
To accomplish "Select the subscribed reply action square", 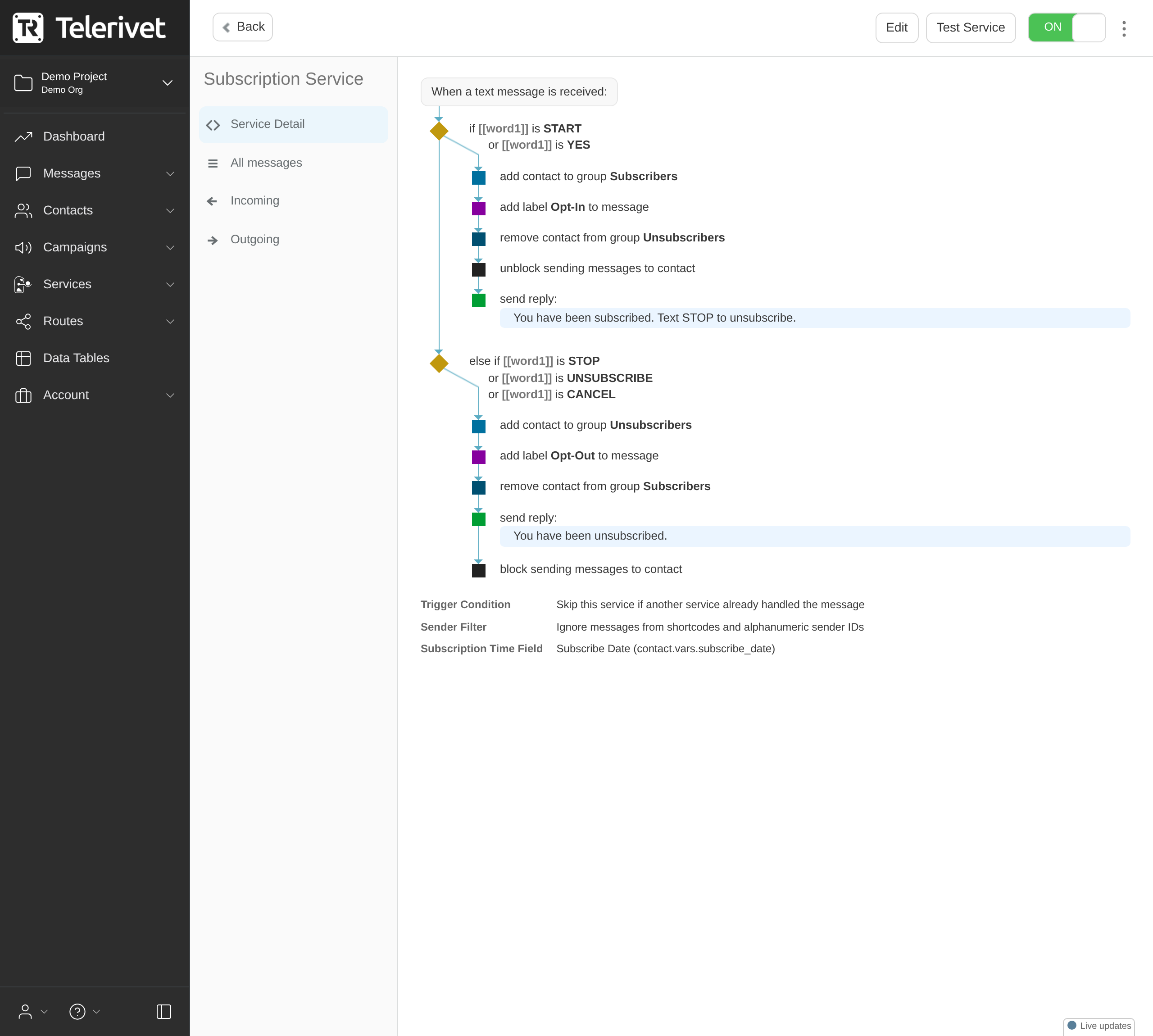I will [479, 300].
